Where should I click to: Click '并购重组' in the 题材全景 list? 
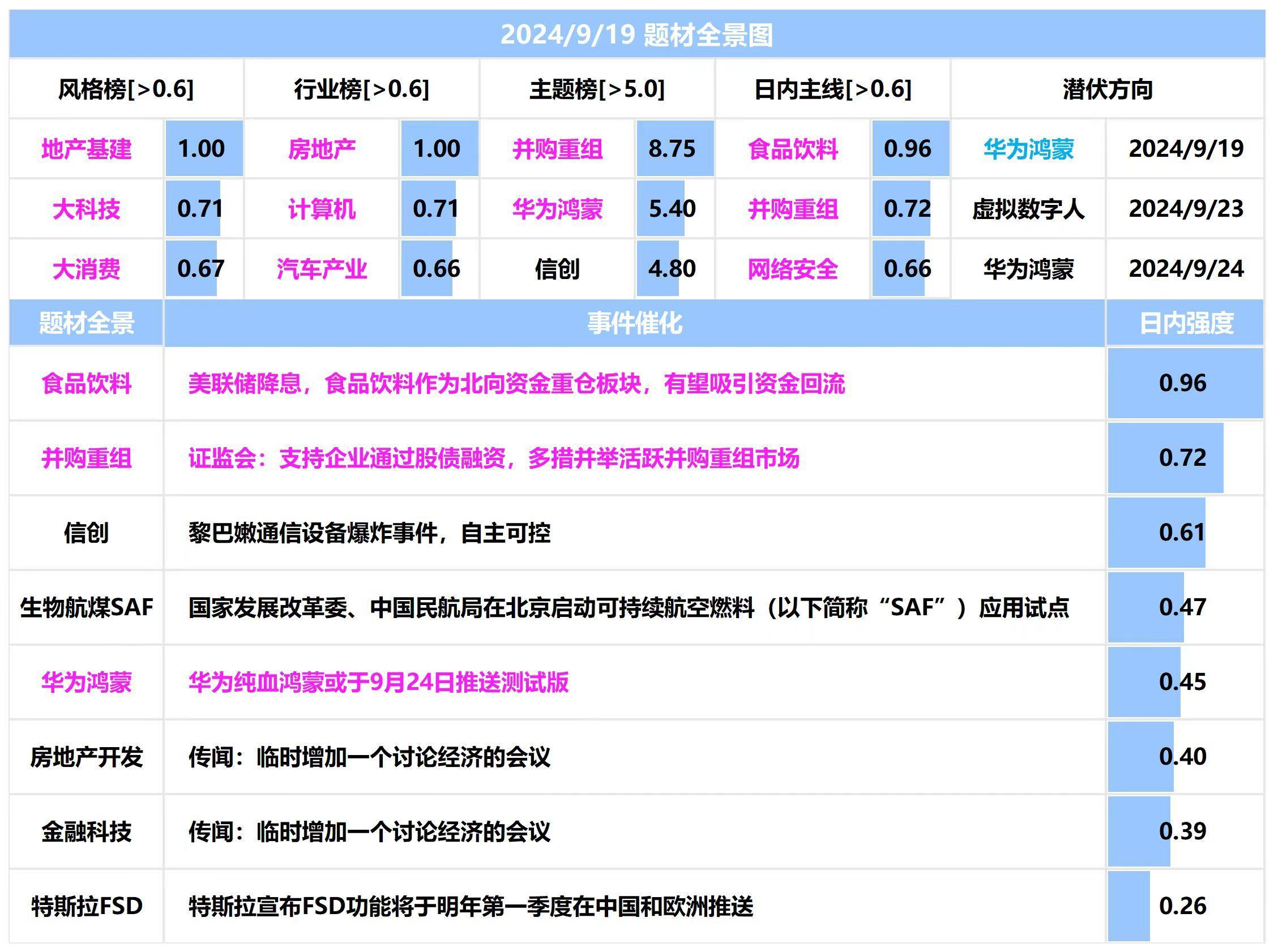[87, 458]
